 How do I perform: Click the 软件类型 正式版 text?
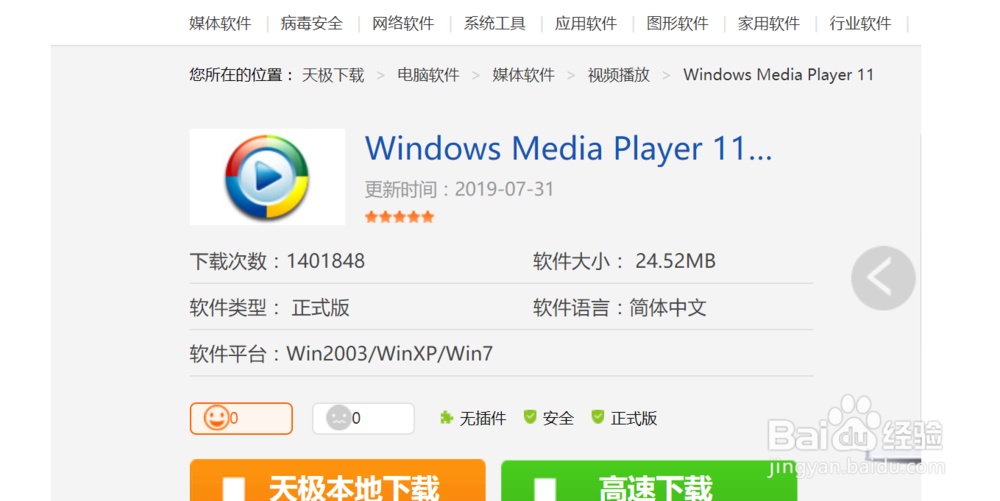[270, 308]
